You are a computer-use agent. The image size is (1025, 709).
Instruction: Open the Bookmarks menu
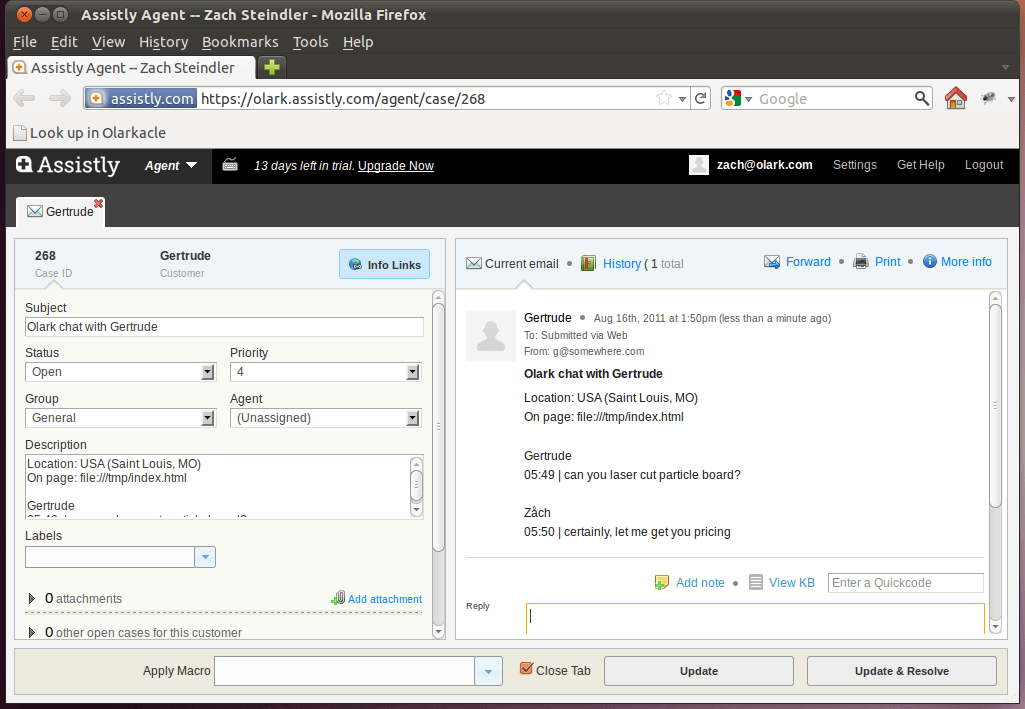239,42
